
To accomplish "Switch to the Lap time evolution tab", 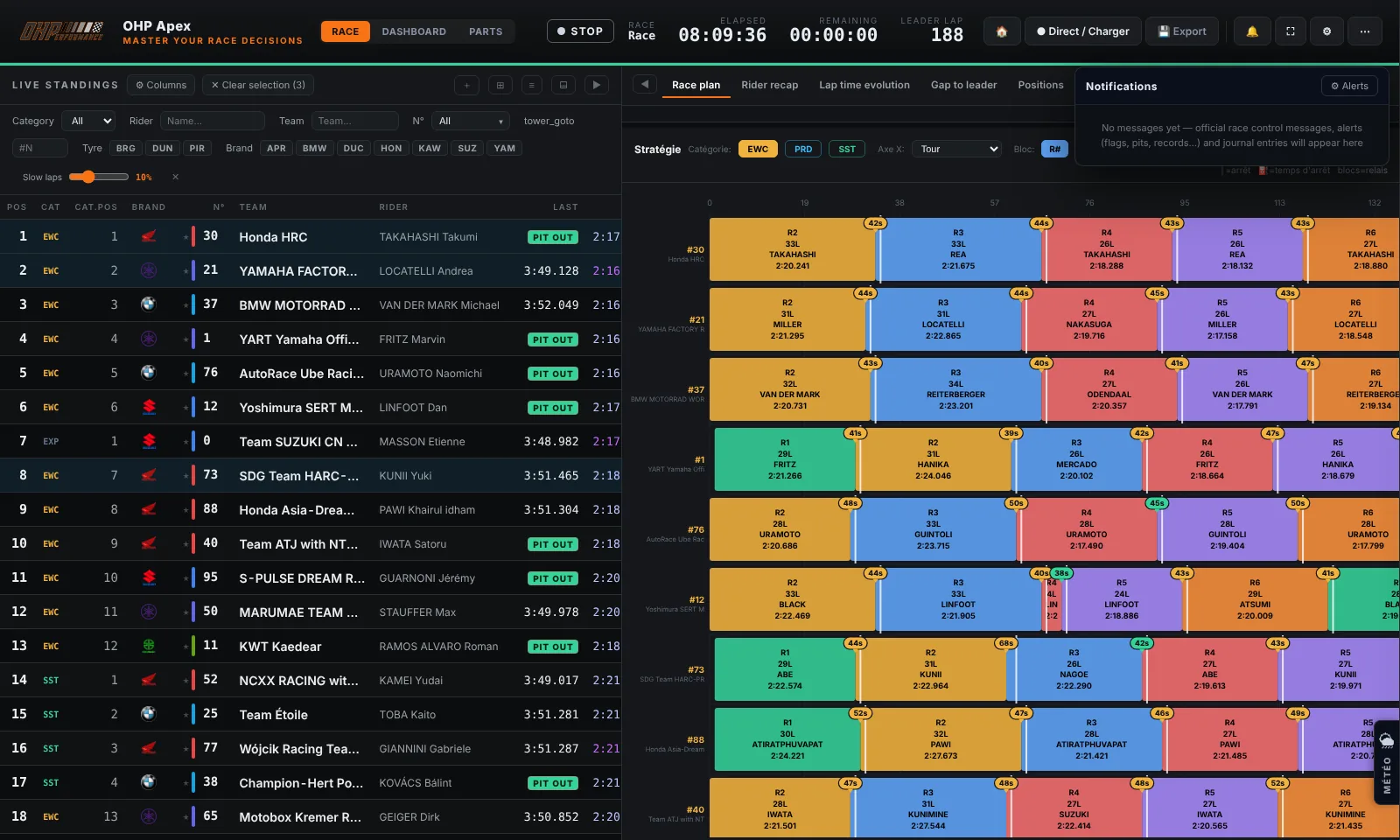I will coord(864,85).
